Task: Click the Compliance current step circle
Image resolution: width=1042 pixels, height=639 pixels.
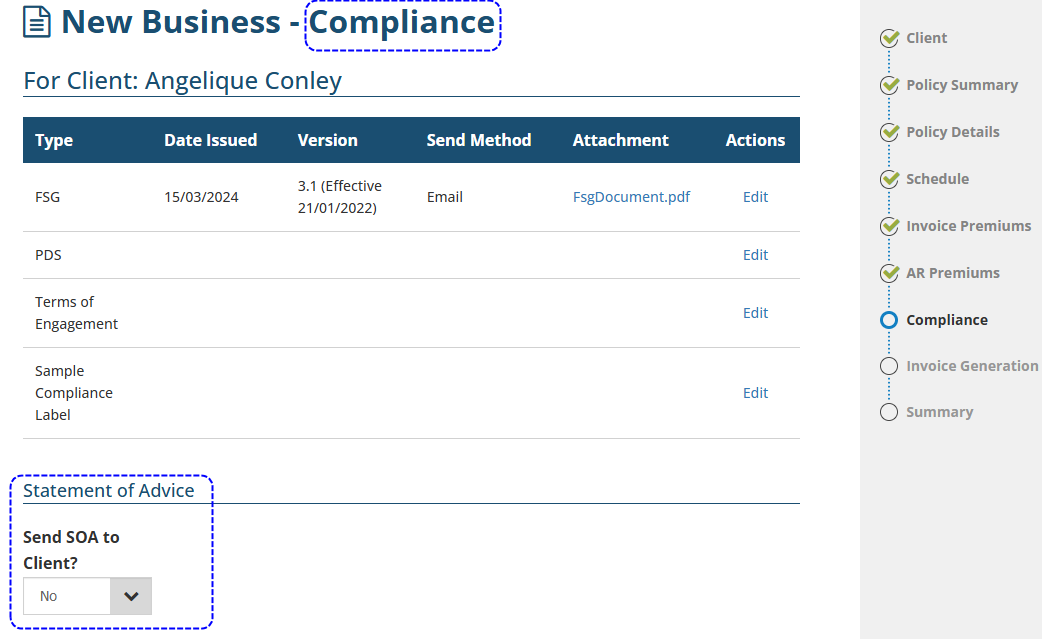Action: 889,320
